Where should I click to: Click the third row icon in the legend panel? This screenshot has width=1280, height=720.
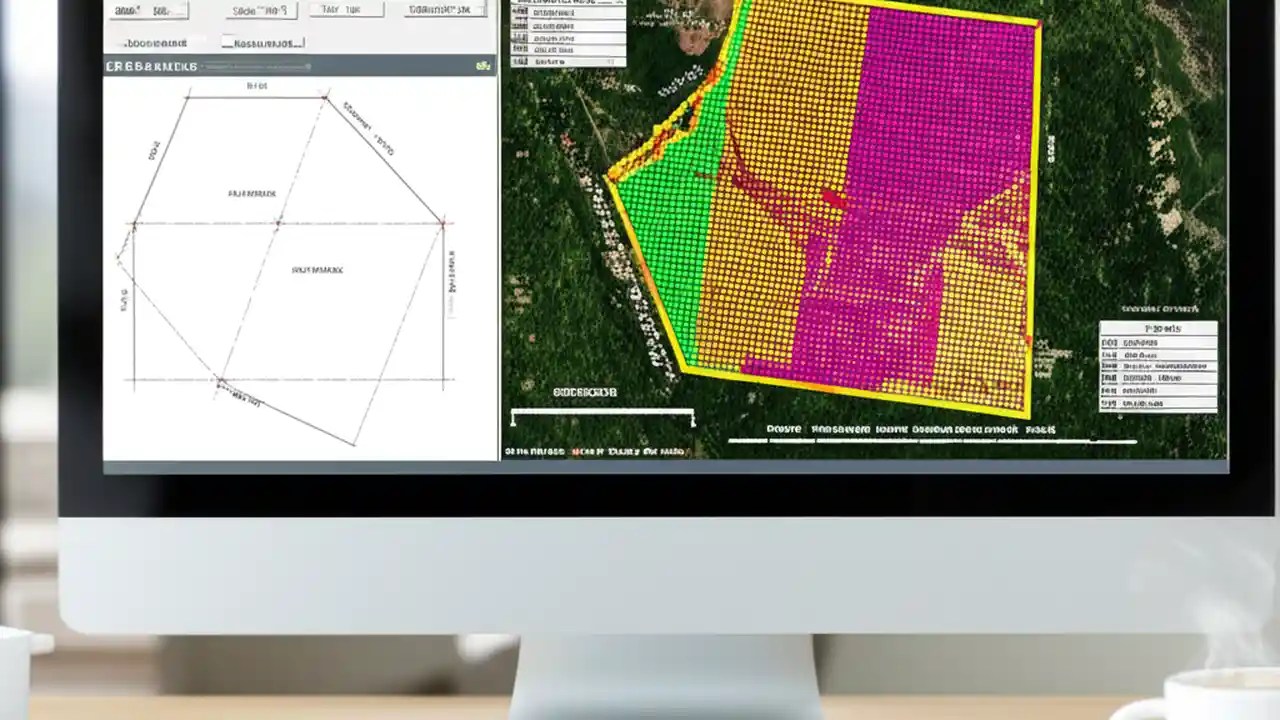[520, 38]
